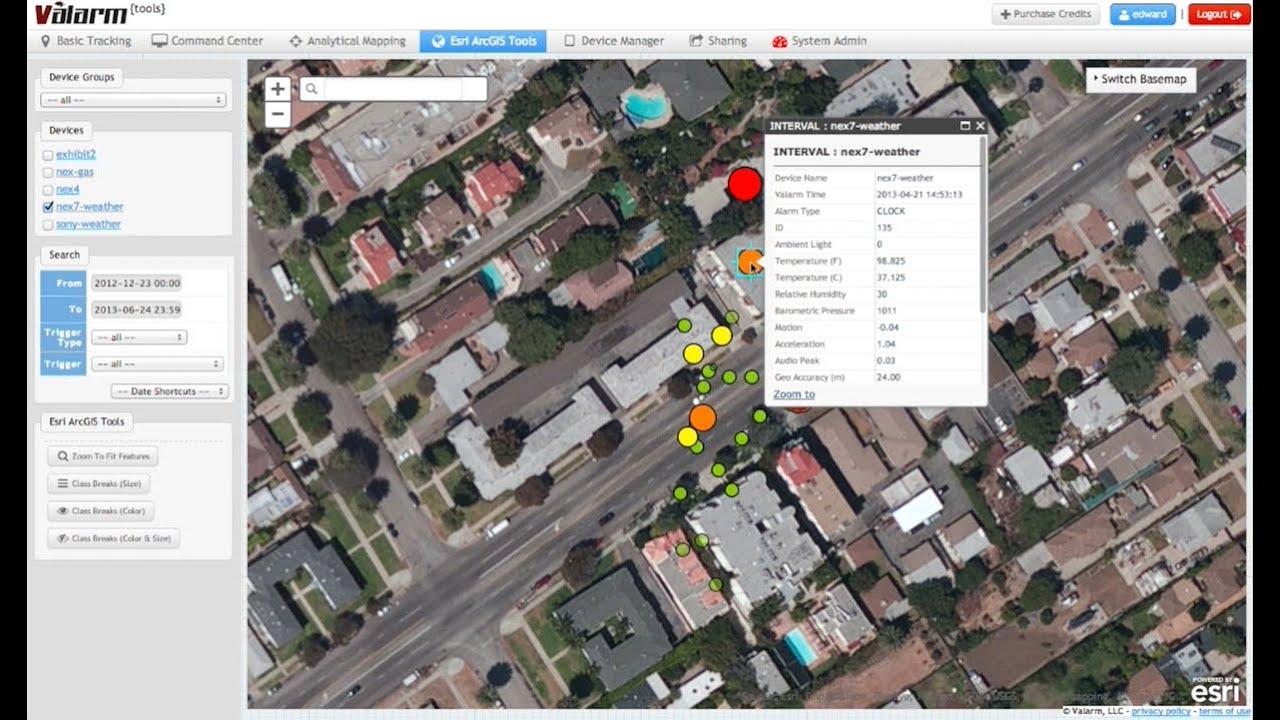This screenshot has width=1280, height=720.
Task: Open the System Admin tab
Action: point(819,41)
